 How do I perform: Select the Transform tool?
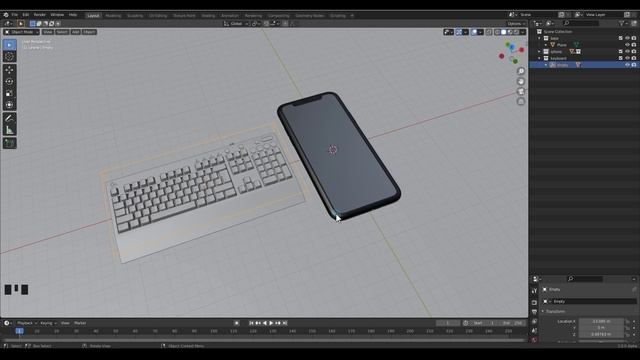[9, 104]
